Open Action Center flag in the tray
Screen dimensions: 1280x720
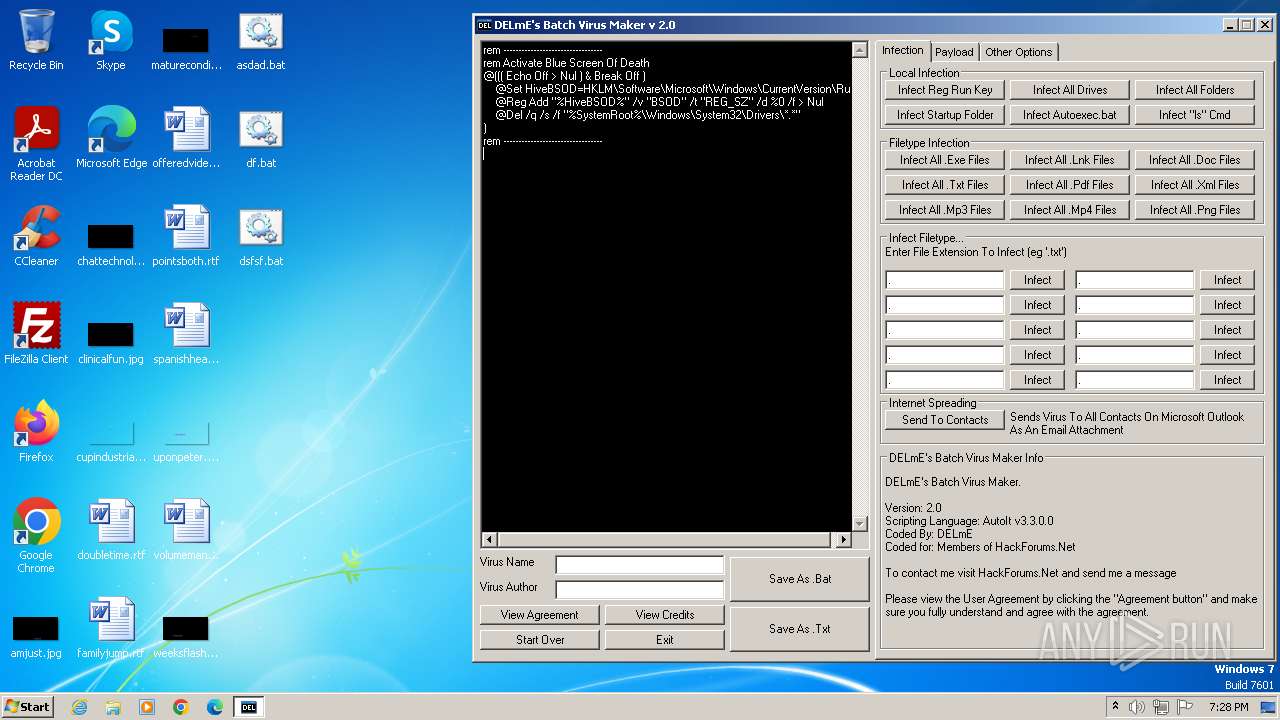(1185, 707)
